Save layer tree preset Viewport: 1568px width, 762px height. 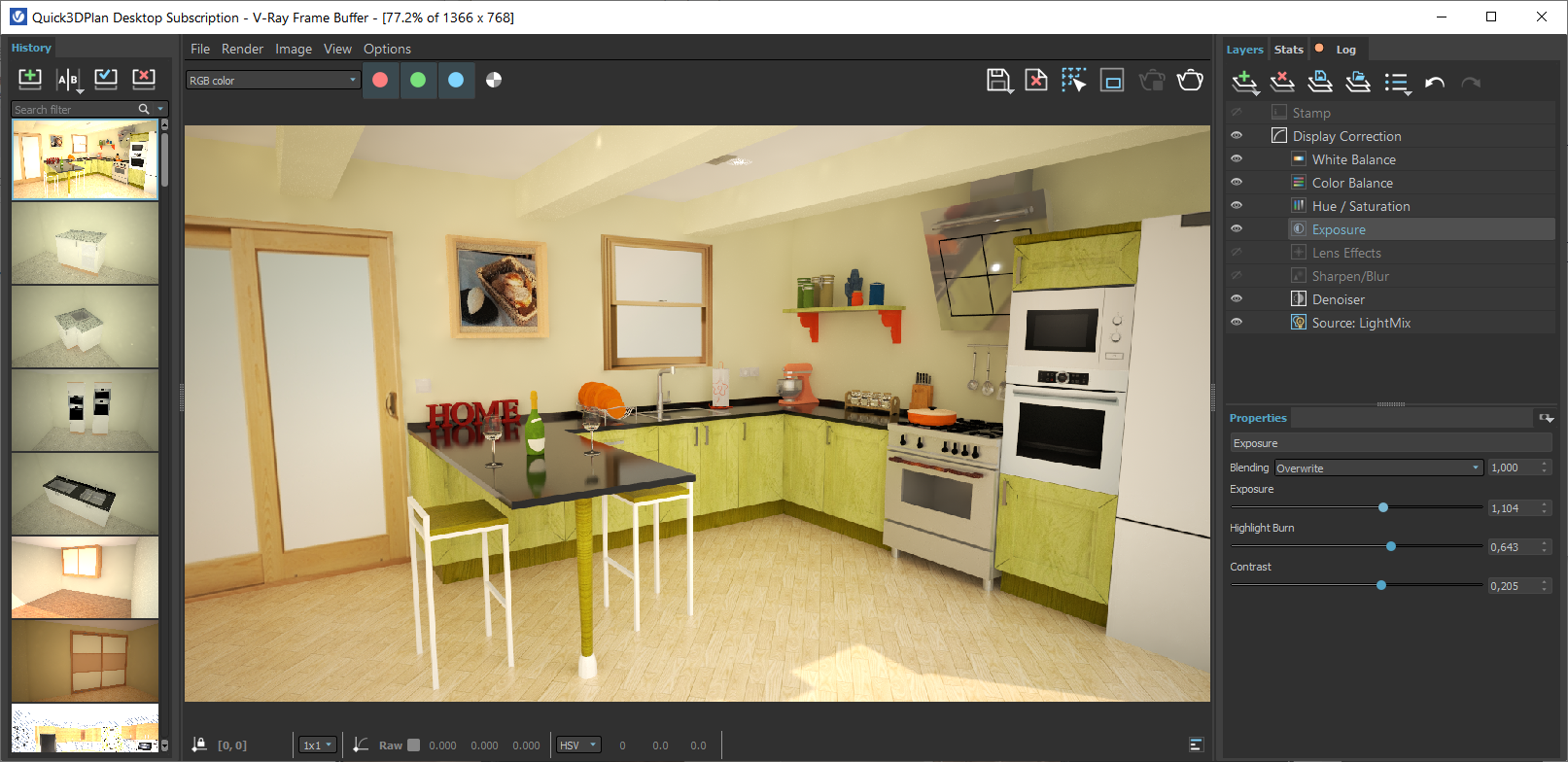[1320, 82]
